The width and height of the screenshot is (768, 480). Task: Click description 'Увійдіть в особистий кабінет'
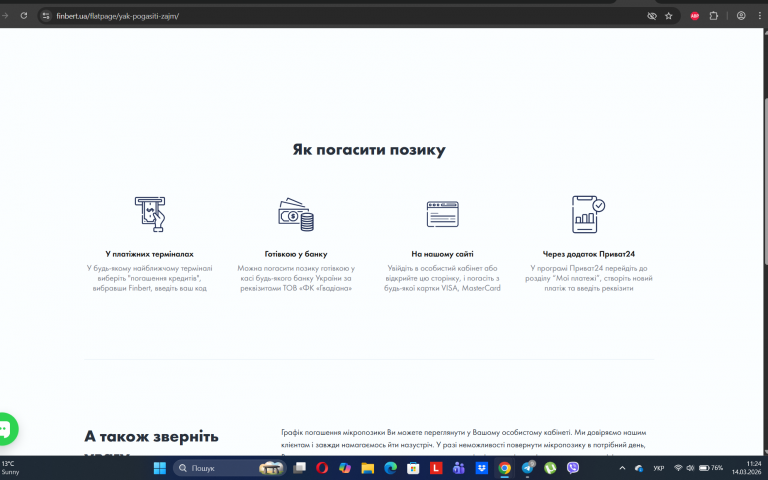click(442, 278)
